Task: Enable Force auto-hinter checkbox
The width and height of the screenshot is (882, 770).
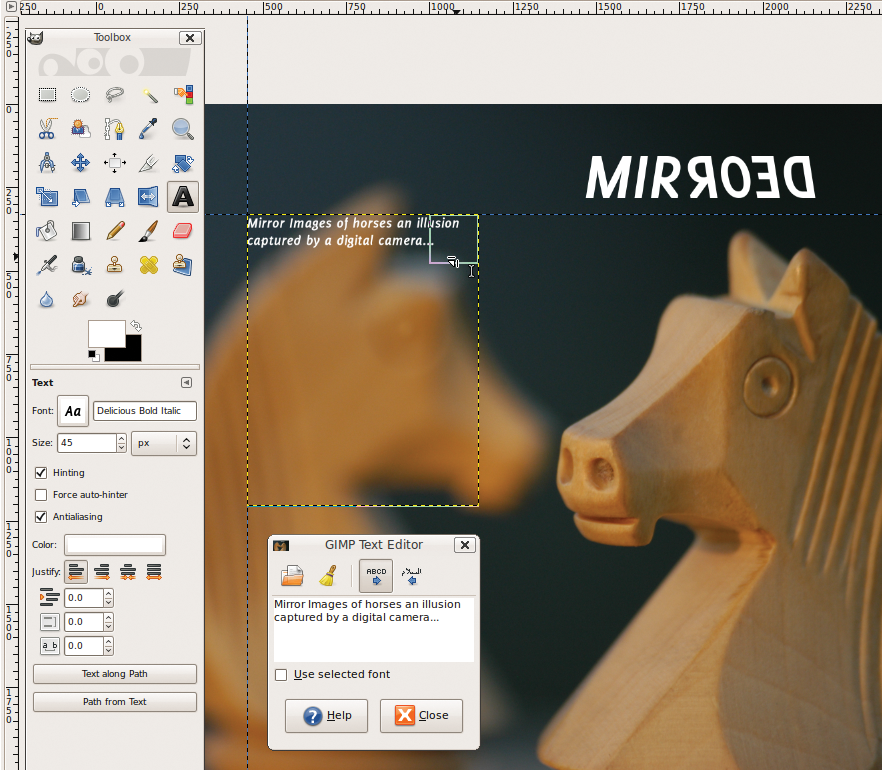Action: pos(41,495)
